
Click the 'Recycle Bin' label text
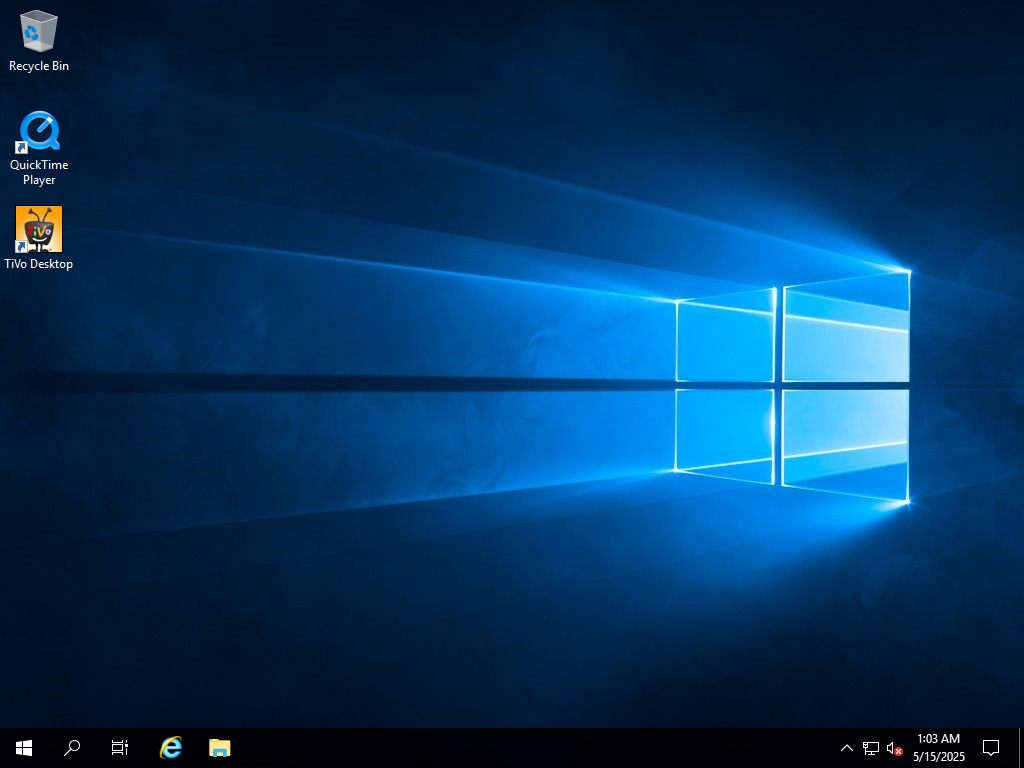point(39,66)
